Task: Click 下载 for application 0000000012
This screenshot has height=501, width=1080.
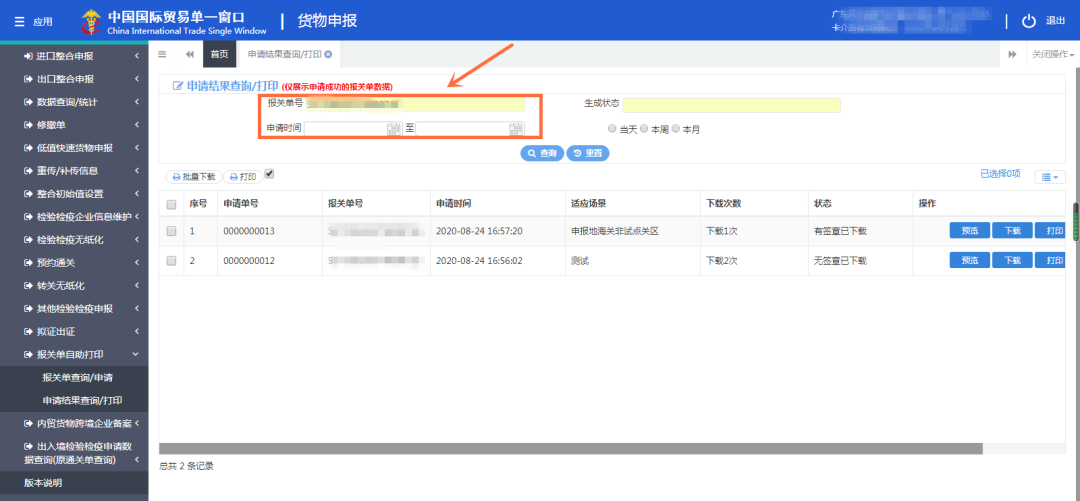Action: pos(1012,260)
